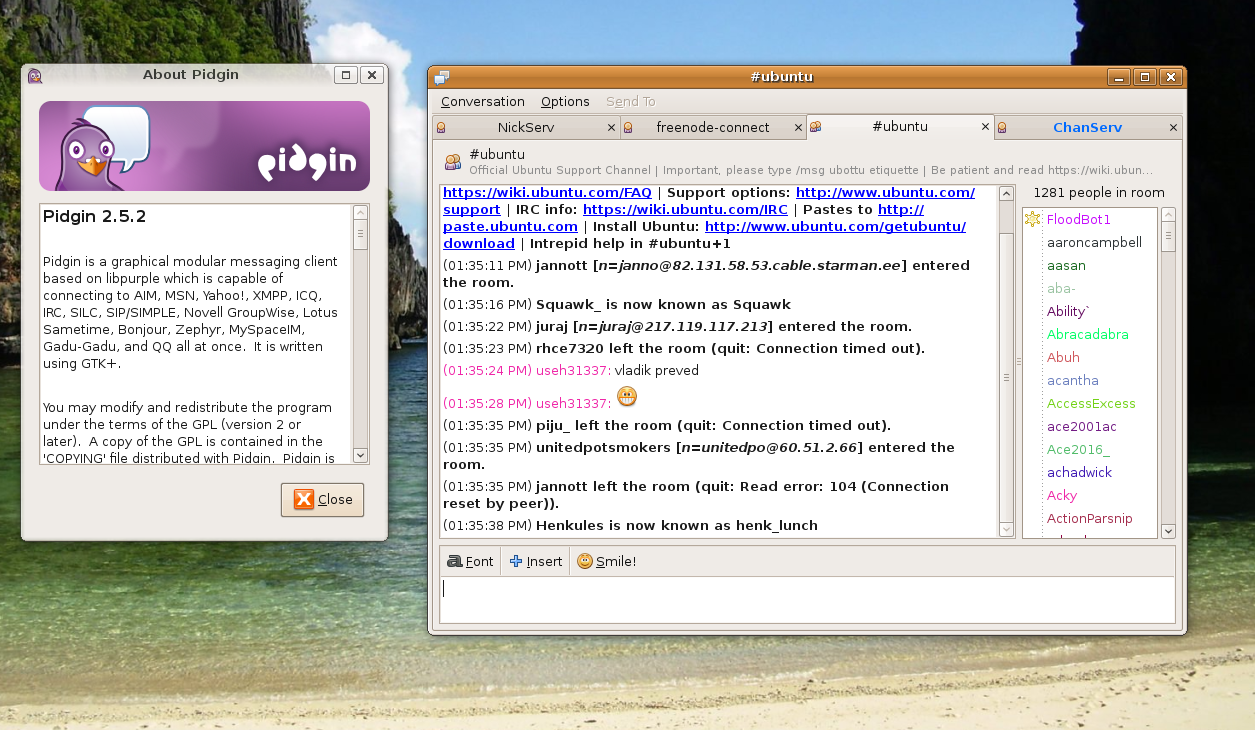Open the Font formatting menu
The height and width of the screenshot is (730, 1255).
click(x=470, y=561)
